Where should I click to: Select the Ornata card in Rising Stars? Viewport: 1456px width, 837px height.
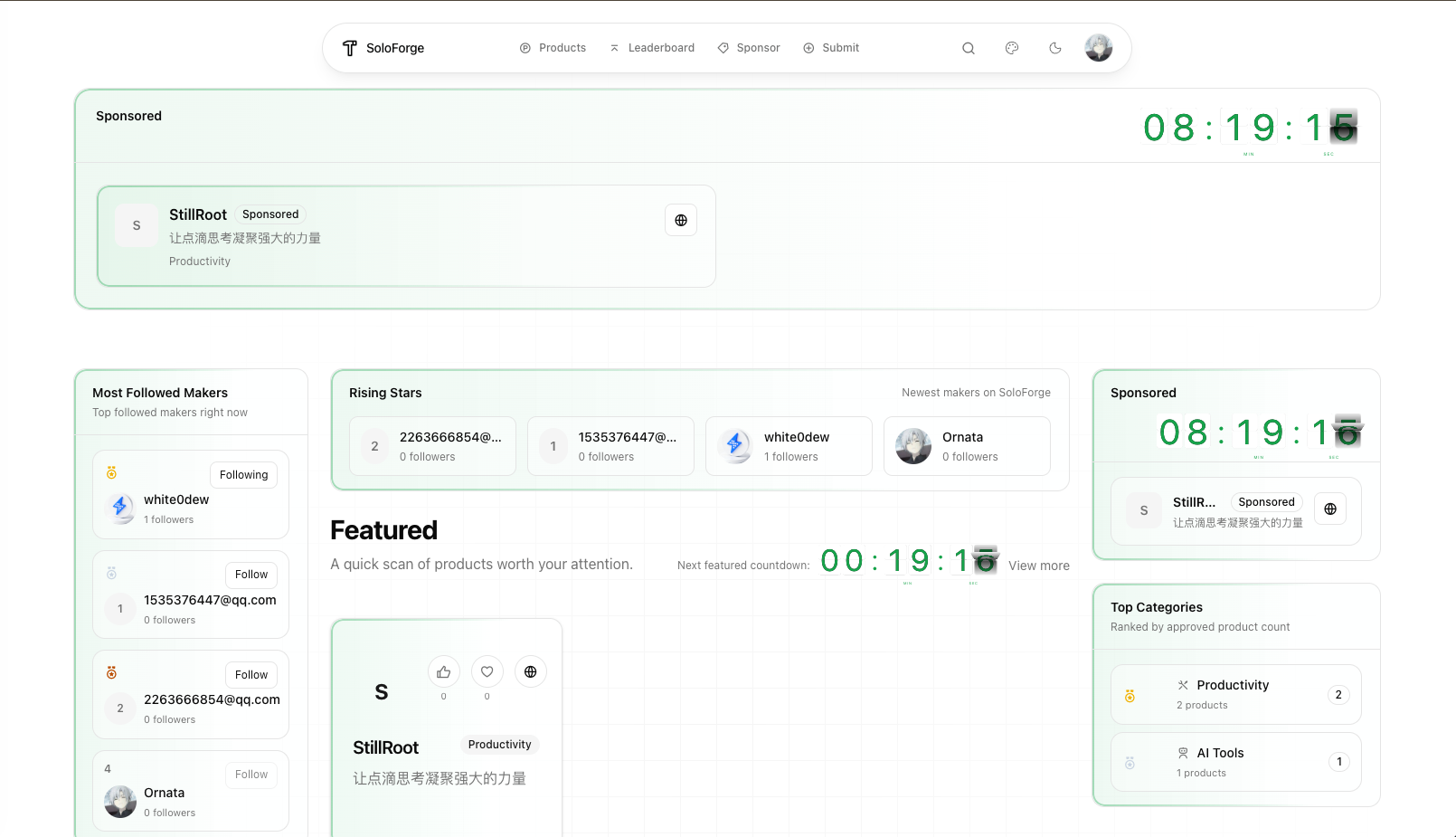[x=967, y=445]
